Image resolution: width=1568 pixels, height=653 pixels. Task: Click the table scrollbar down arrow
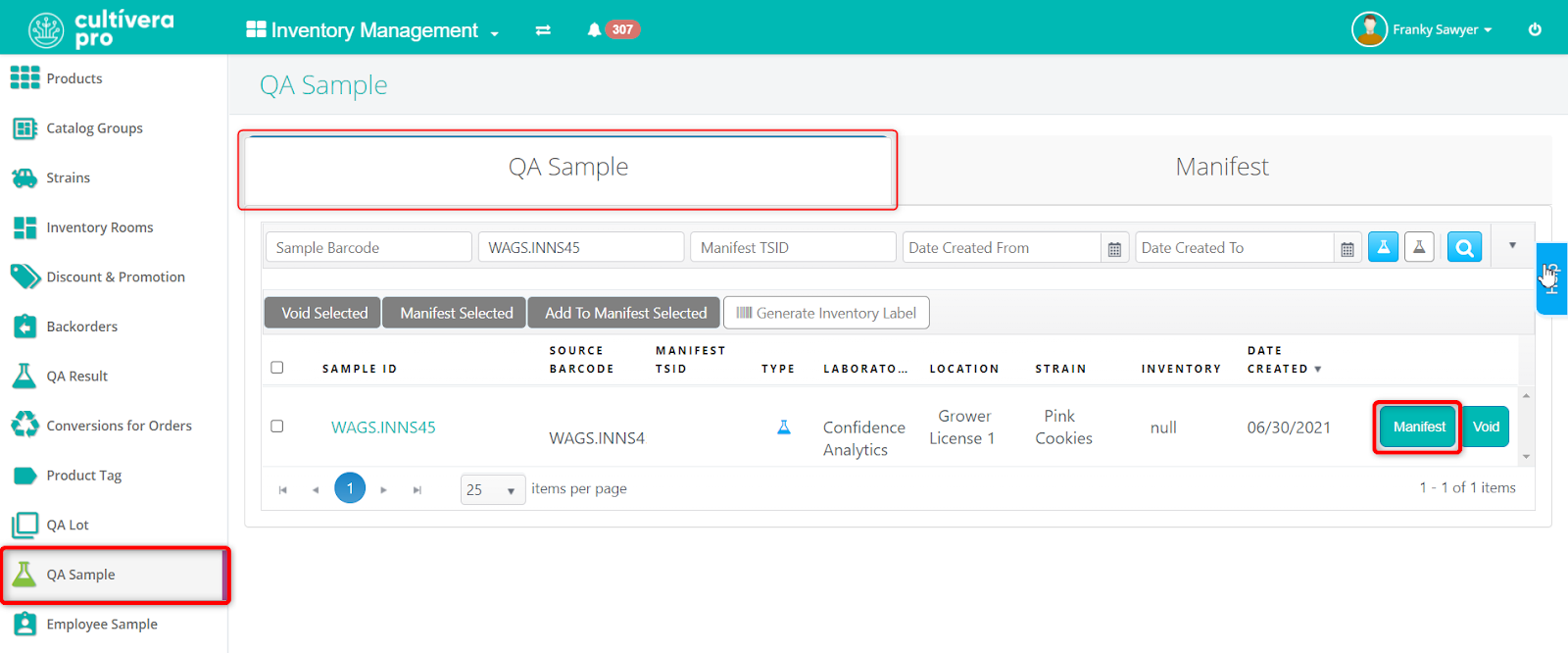[x=1526, y=457]
